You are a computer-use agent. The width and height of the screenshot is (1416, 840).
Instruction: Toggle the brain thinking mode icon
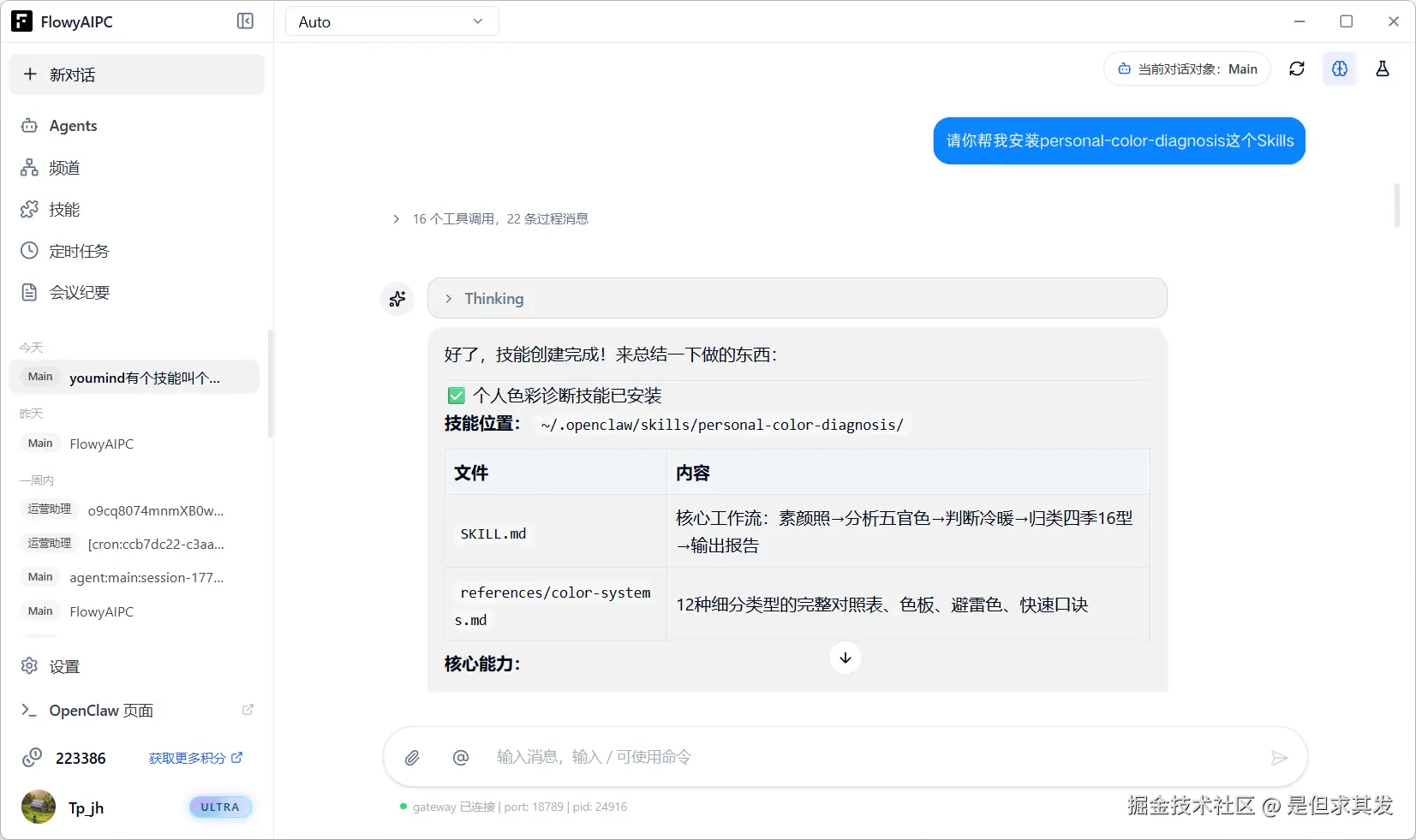pos(1340,69)
